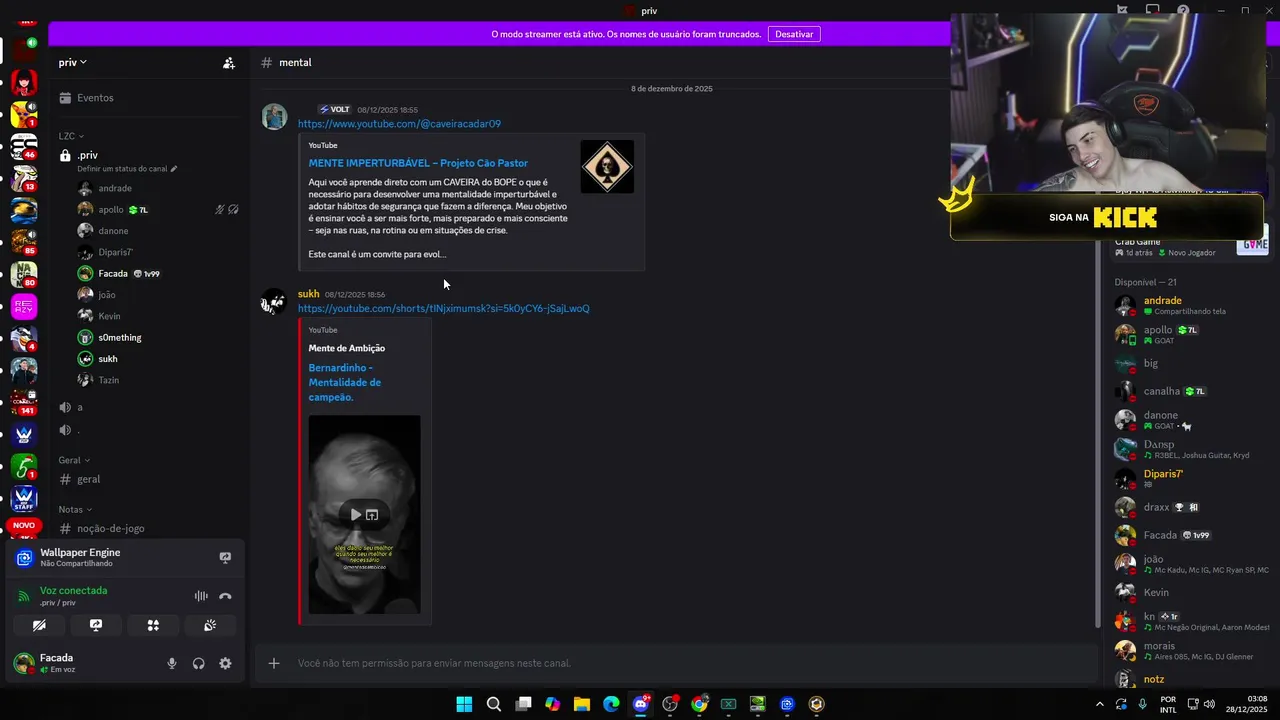1280x720 pixels.
Task: Disconnect from voice with hang-up icon
Action: [225, 596]
